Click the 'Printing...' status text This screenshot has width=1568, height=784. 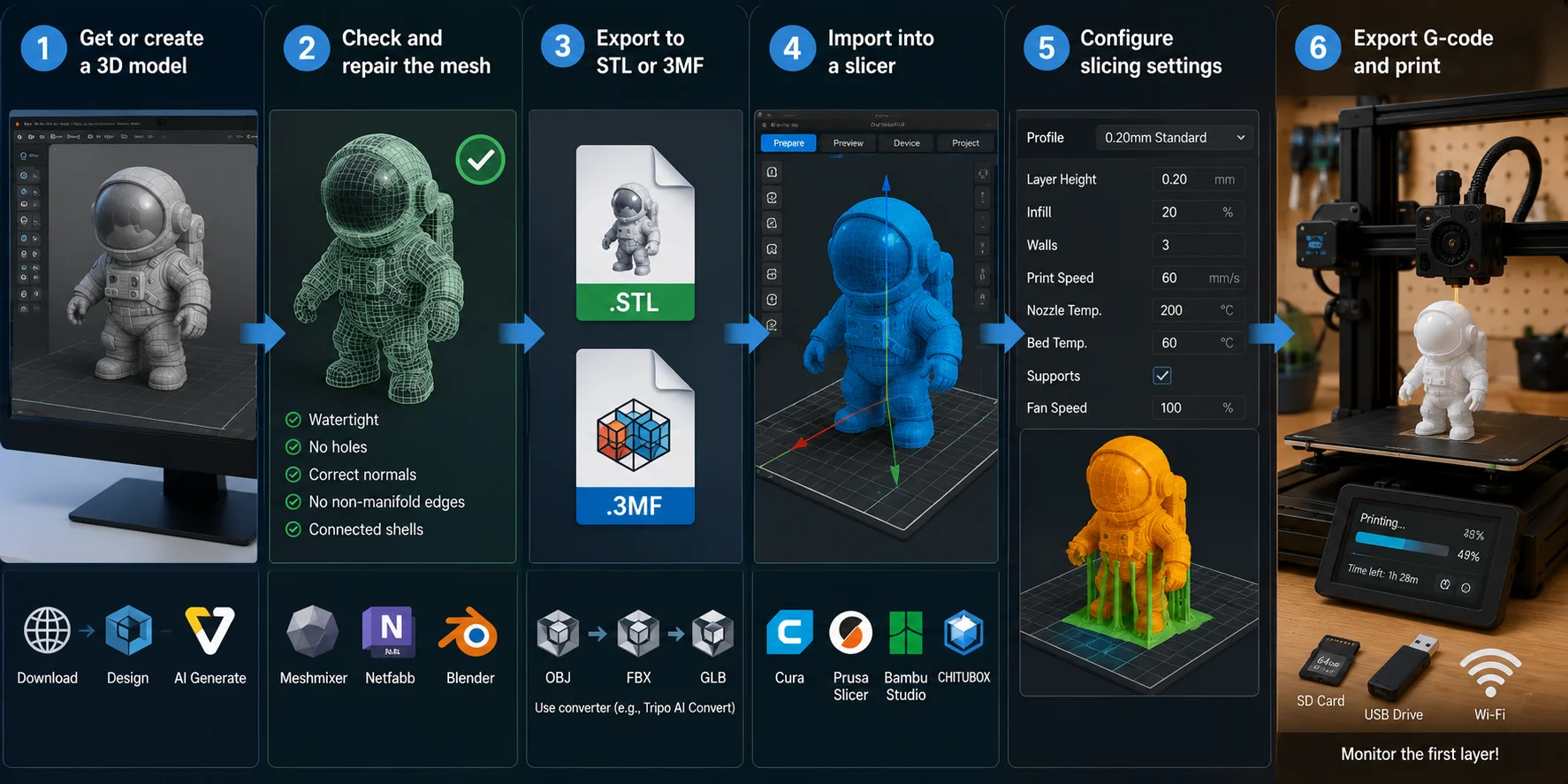pos(1382,520)
